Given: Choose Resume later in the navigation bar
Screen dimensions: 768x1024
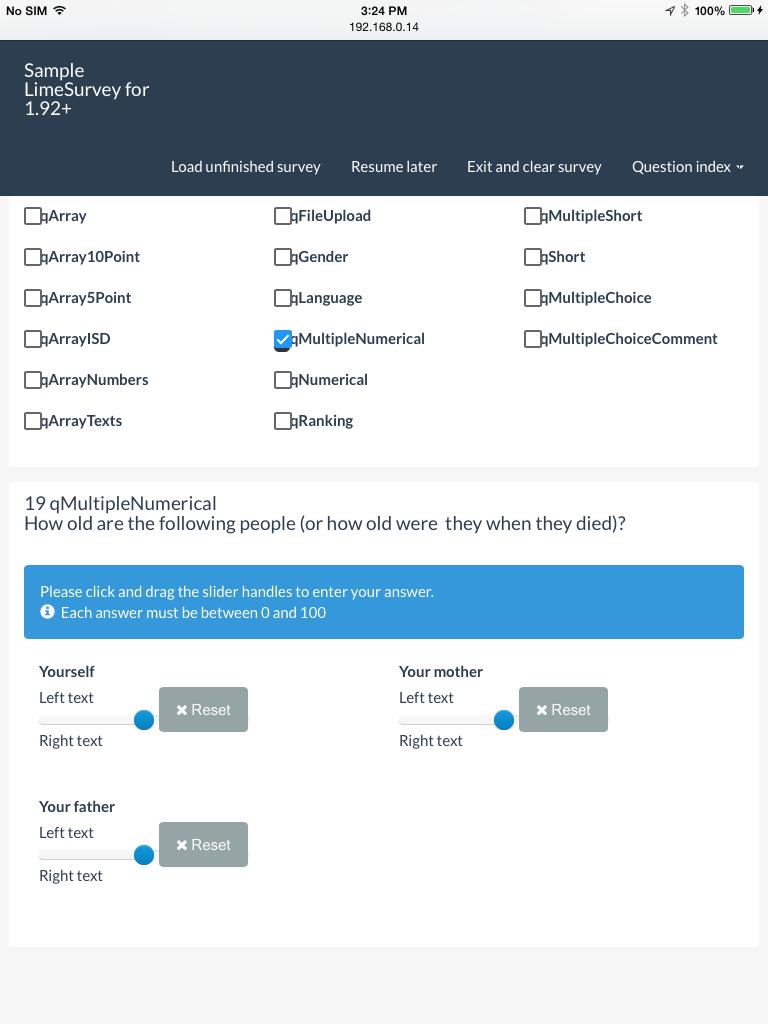Looking at the screenshot, I should click(394, 167).
